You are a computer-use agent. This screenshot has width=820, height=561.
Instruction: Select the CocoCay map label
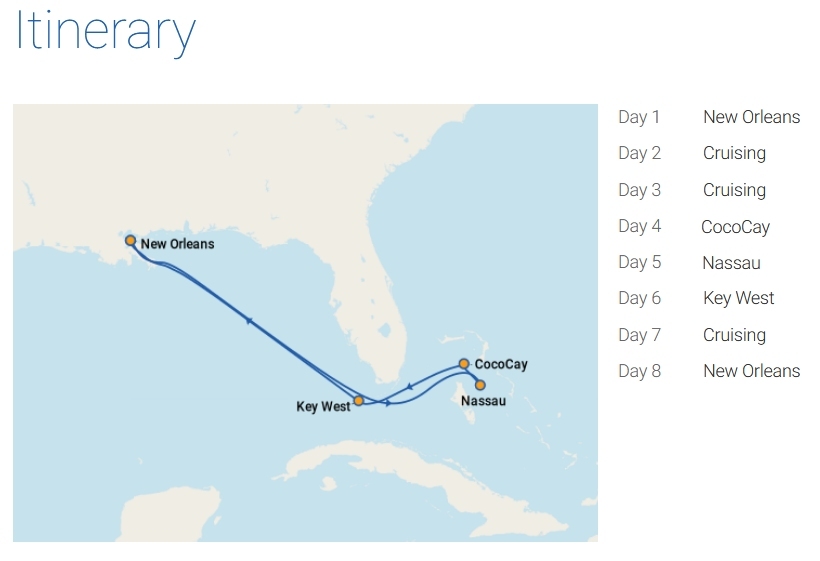(x=501, y=364)
